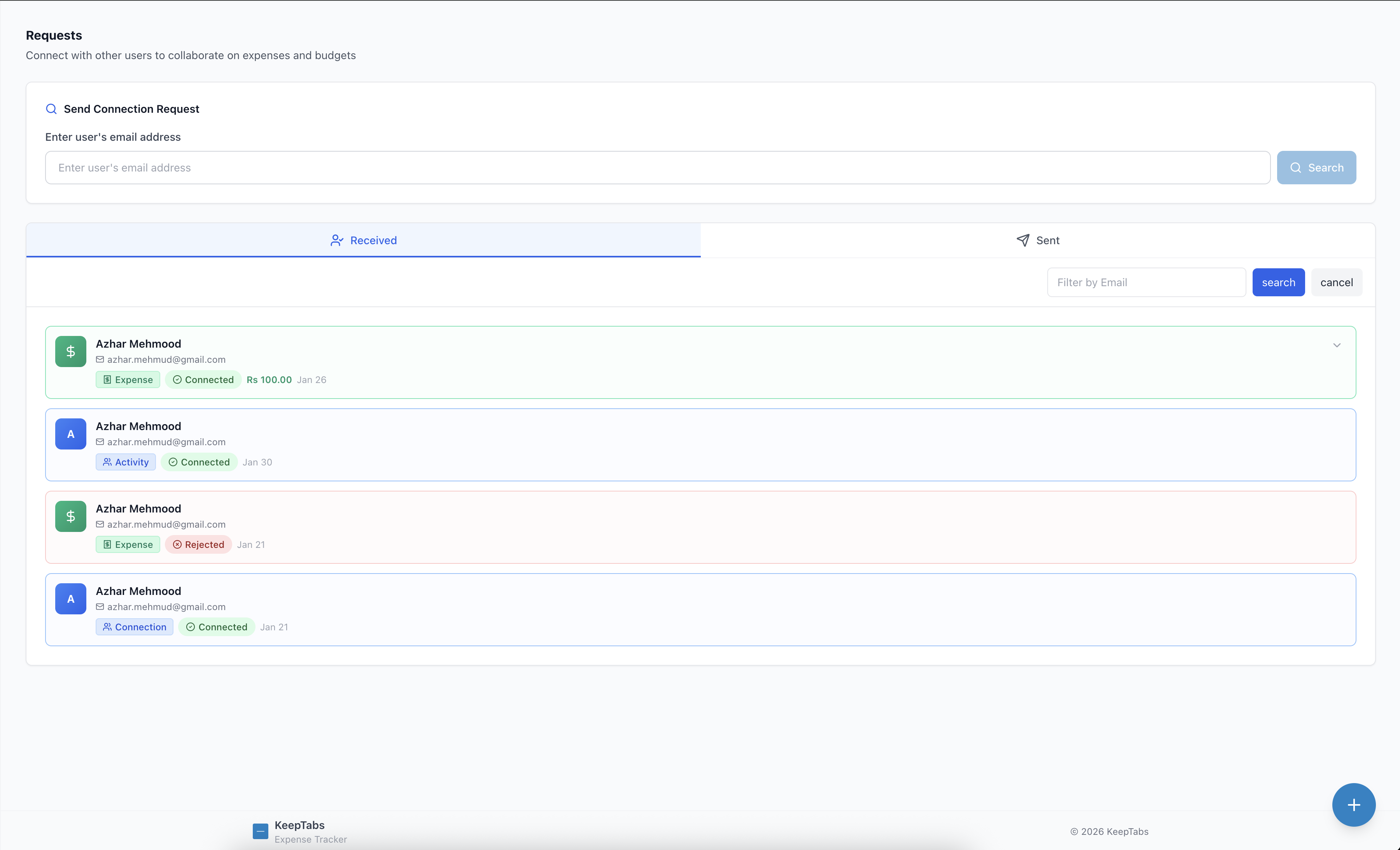Click the KeepTabs logo in the footer
Image resolution: width=1400 pixels, height=850 pixels.
260,831
